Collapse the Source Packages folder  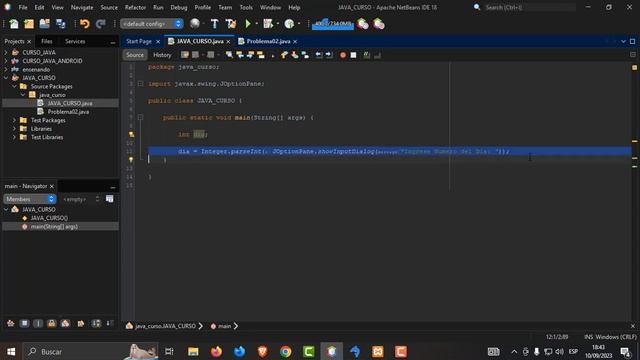point(14,86)
